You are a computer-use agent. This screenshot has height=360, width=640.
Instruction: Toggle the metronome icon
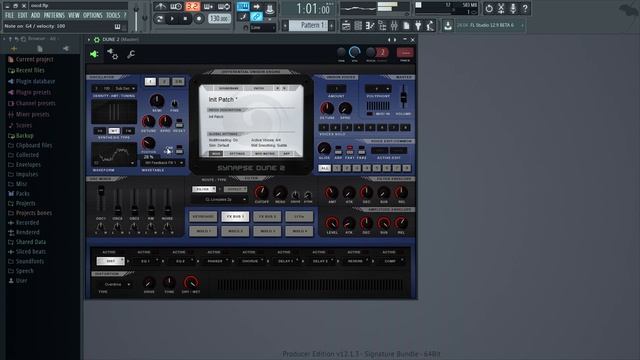point(160,7)
